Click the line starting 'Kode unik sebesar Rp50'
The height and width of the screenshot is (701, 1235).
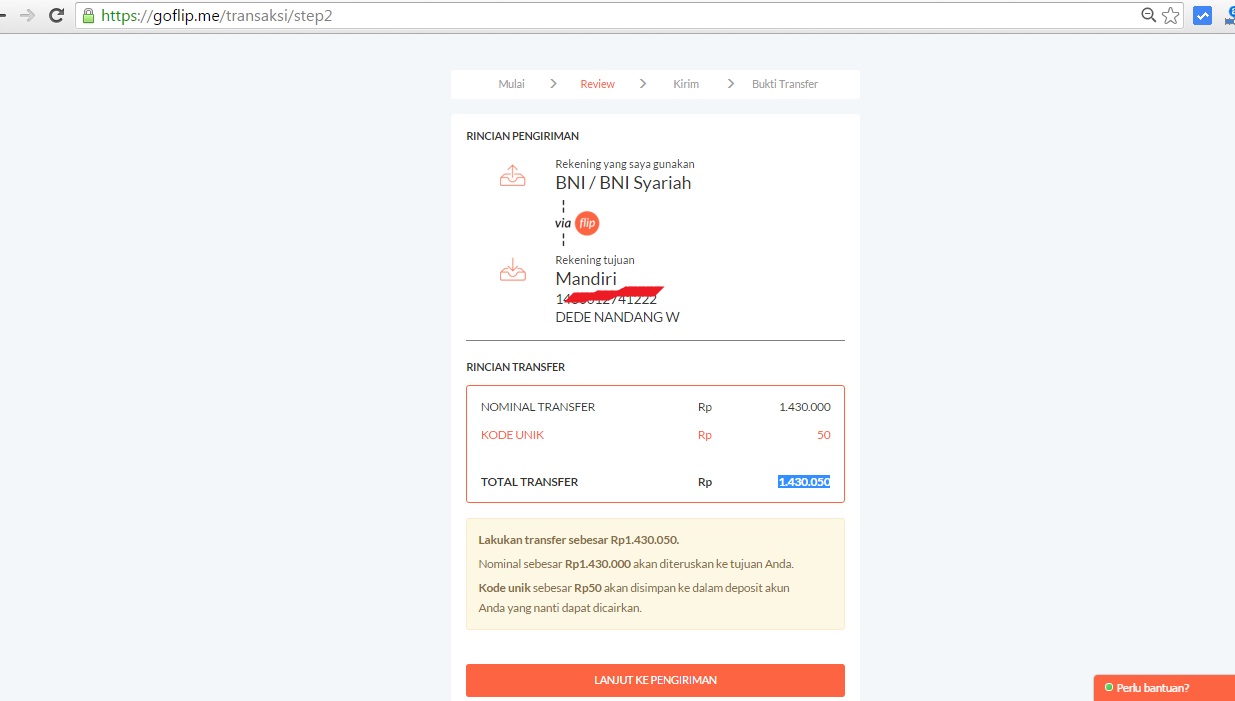[634, 588]
